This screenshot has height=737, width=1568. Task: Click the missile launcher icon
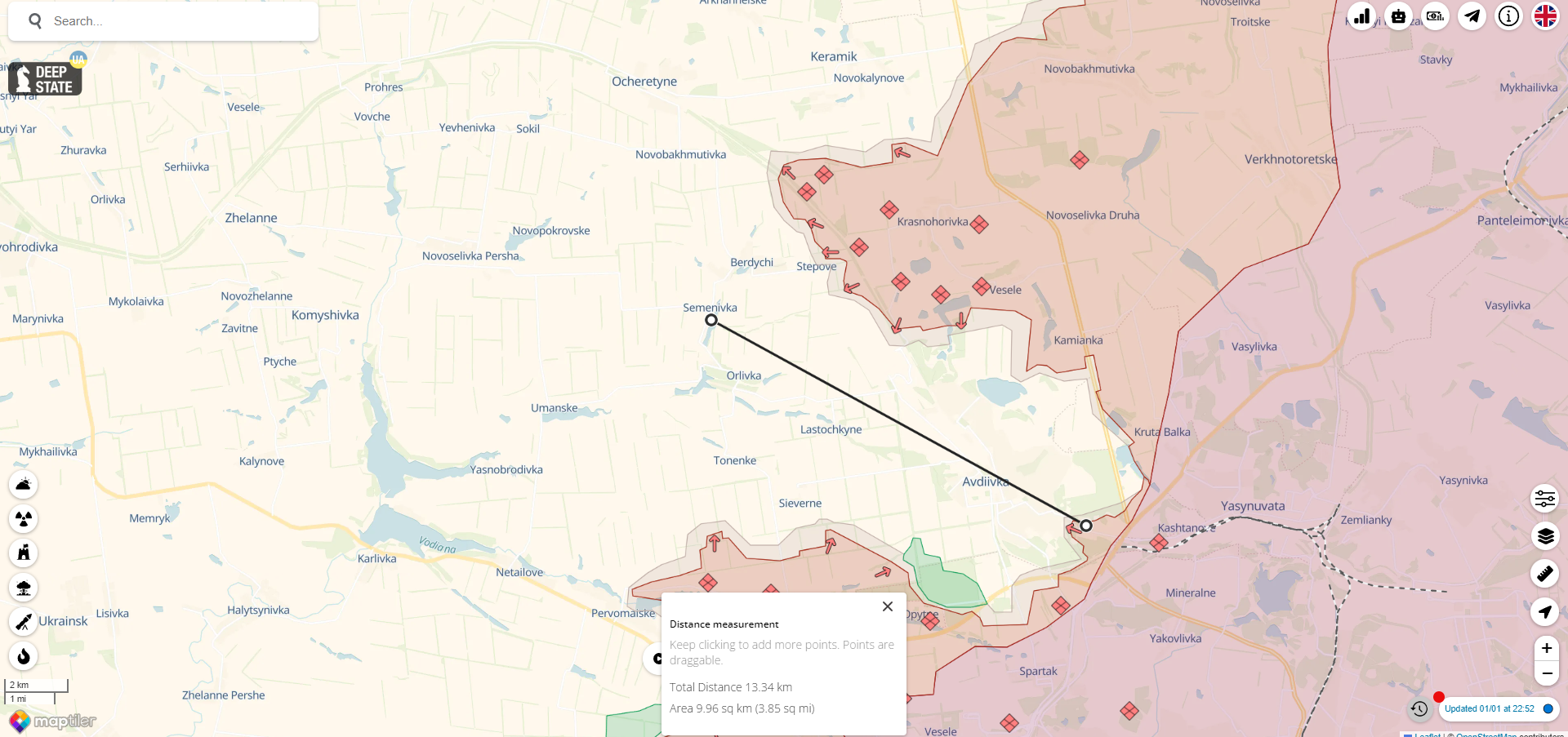(x=24, y=622)
